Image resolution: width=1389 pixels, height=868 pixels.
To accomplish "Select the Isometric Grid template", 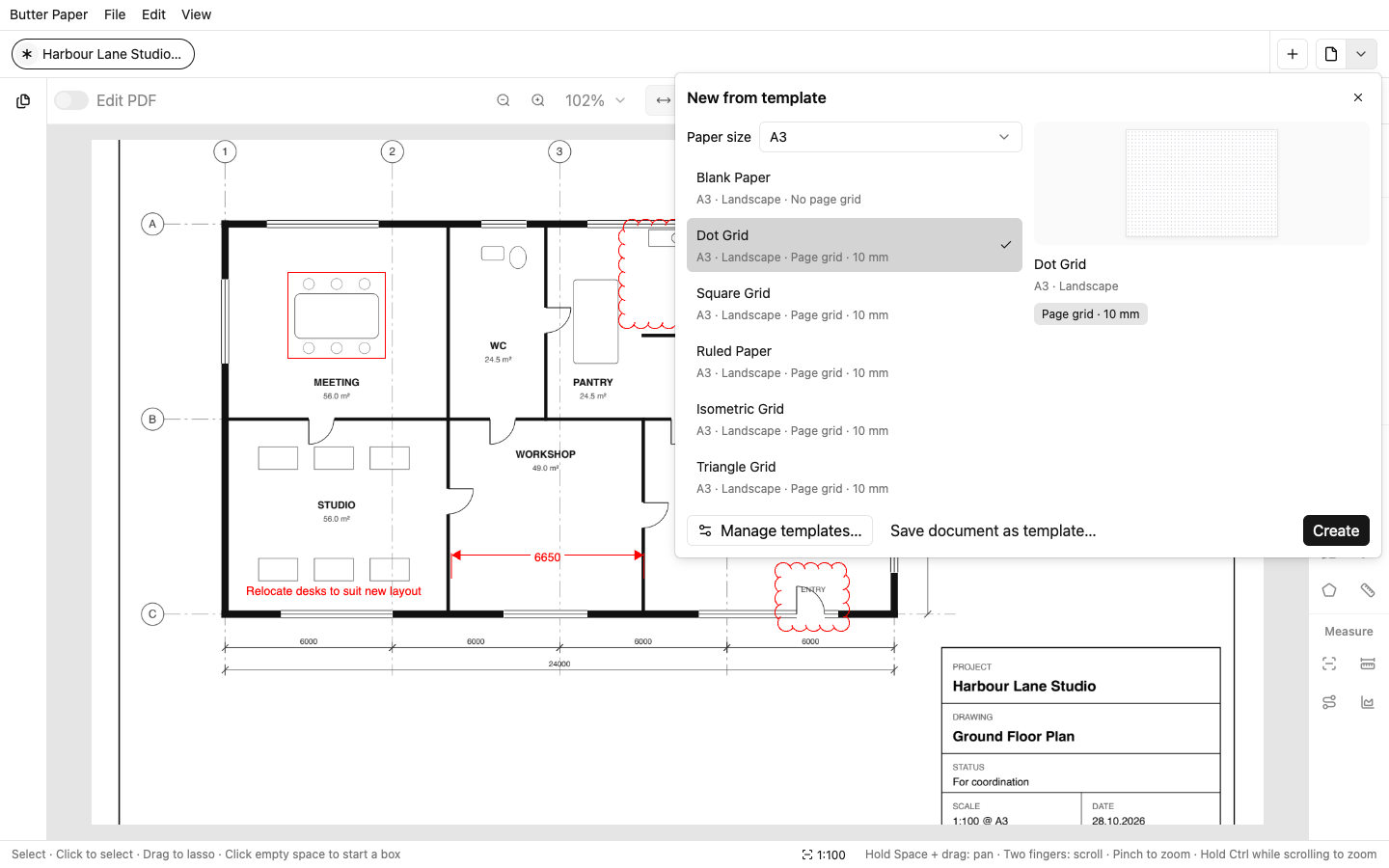I will (855, 419).
